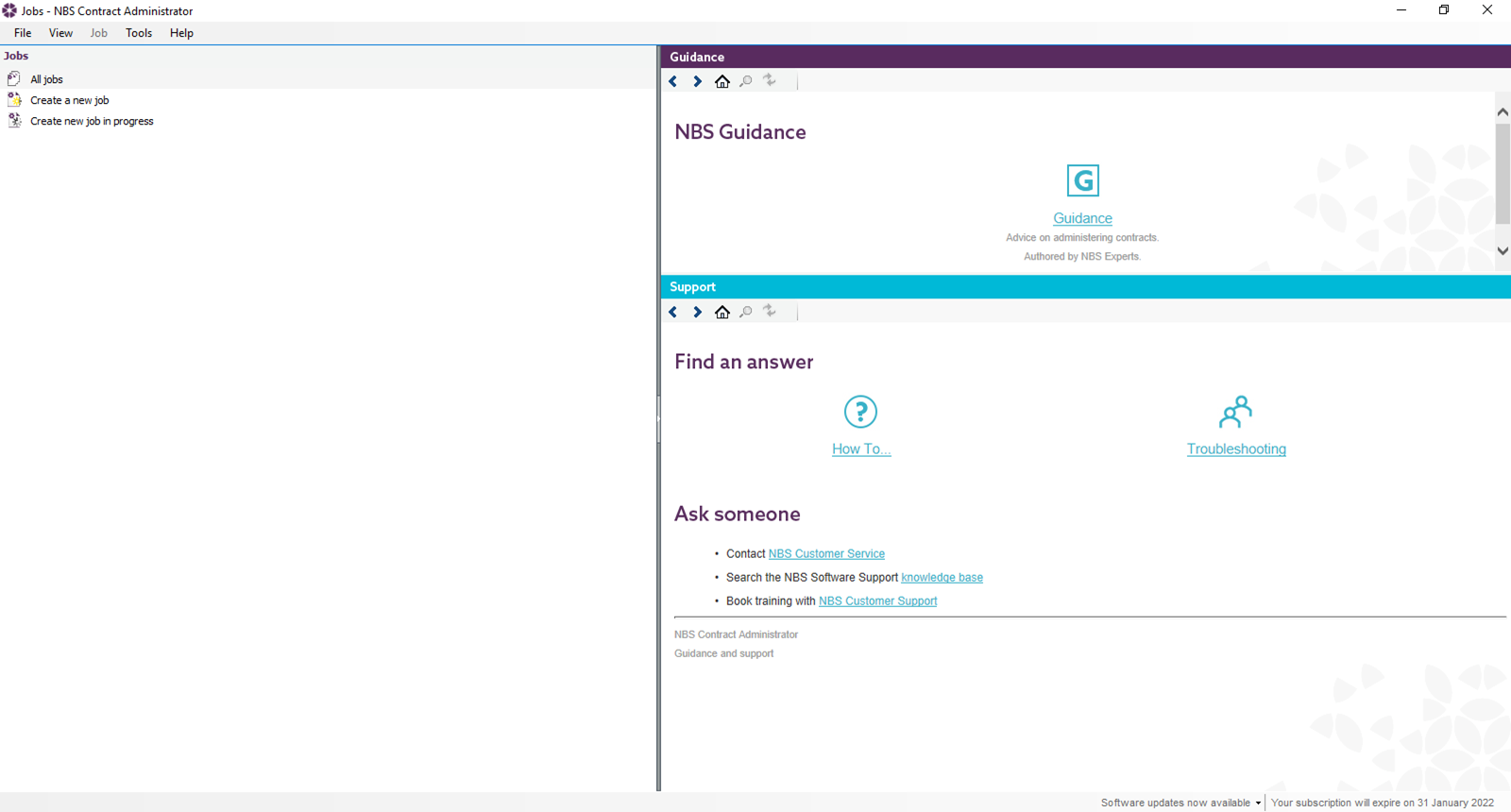Click the subscription expiry status text

1383,803
